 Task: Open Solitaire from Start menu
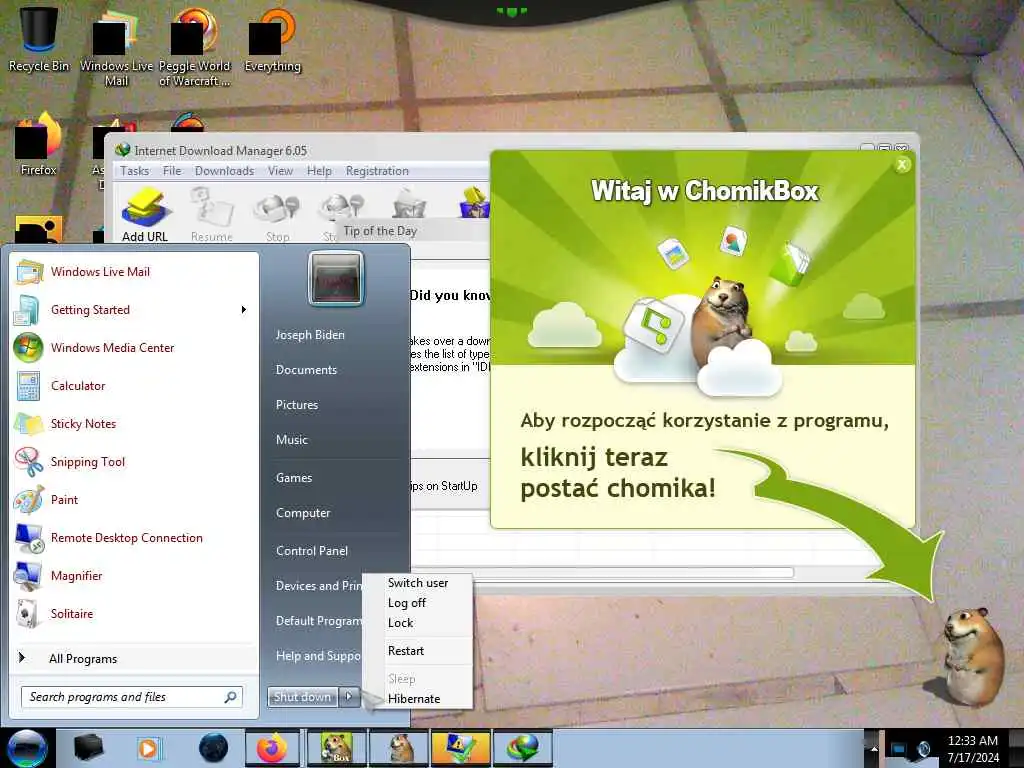(135, 613)
